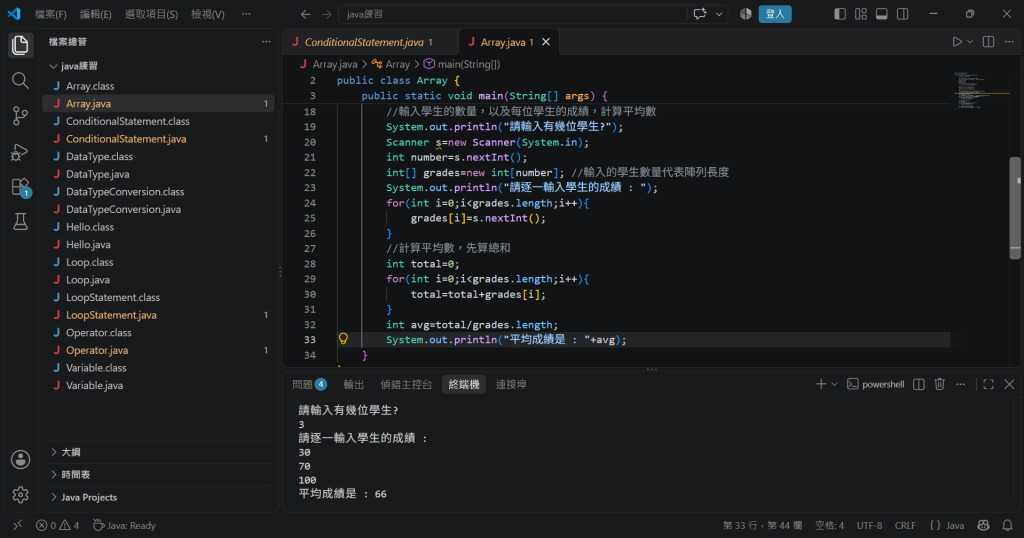
Task: Add a new terminal with plus icon
Action: [x=821, y=385]
